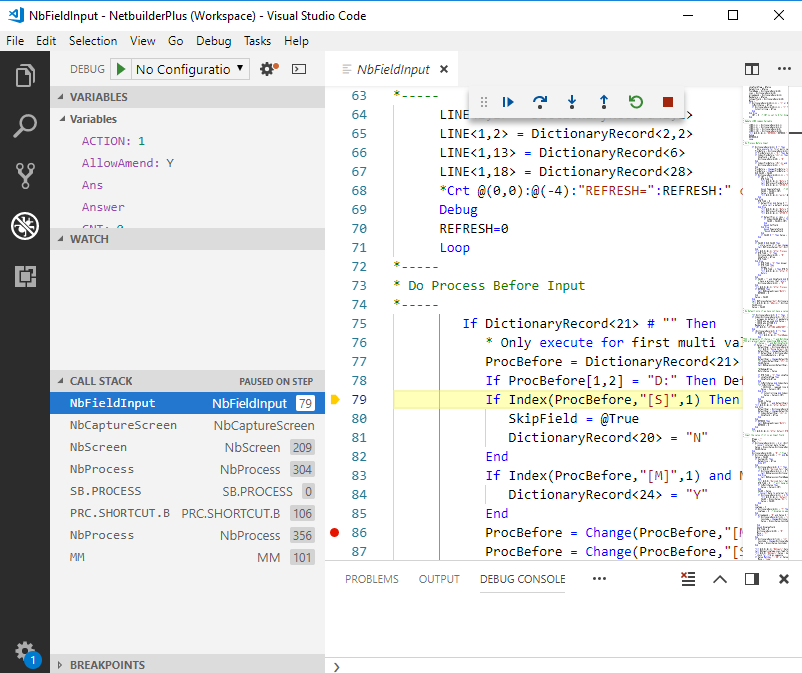Open the Debug Console terminal icon

(x=299, y=69)
